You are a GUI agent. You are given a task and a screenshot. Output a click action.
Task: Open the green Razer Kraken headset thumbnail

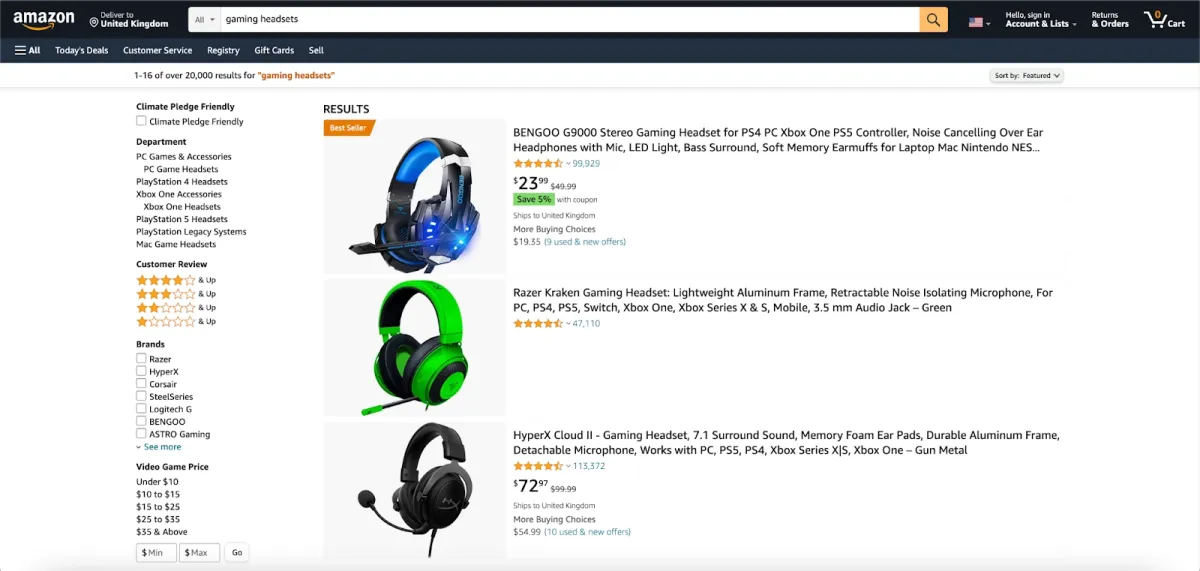tap(415, 347)
